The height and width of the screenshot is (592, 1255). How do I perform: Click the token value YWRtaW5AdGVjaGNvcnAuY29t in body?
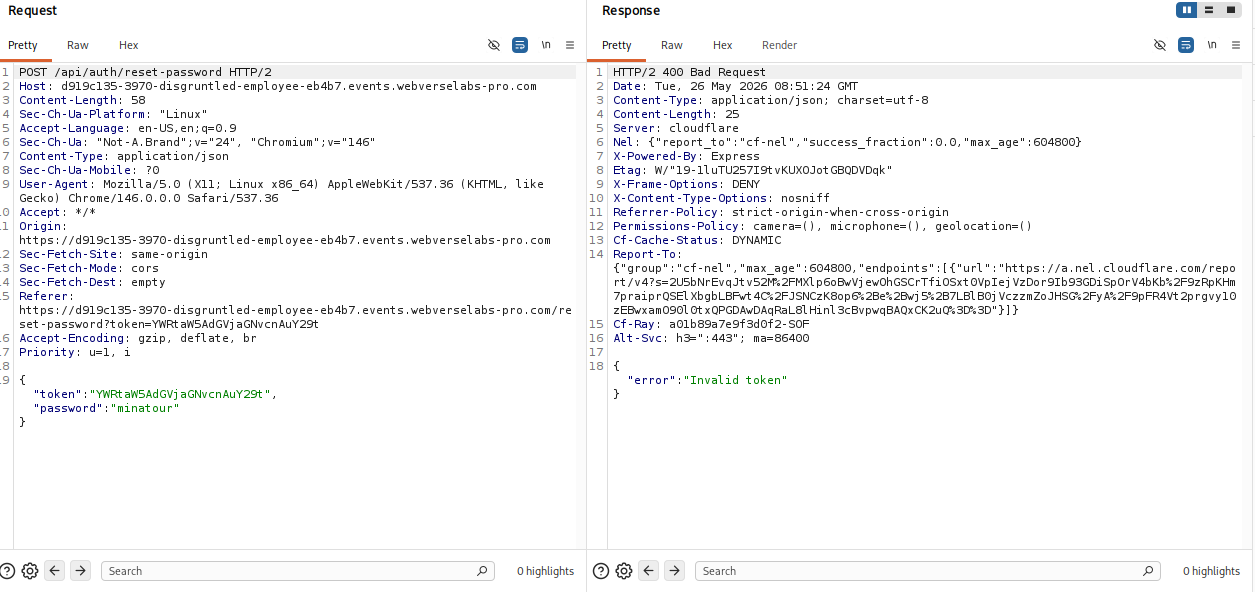[x=181, y=394]
